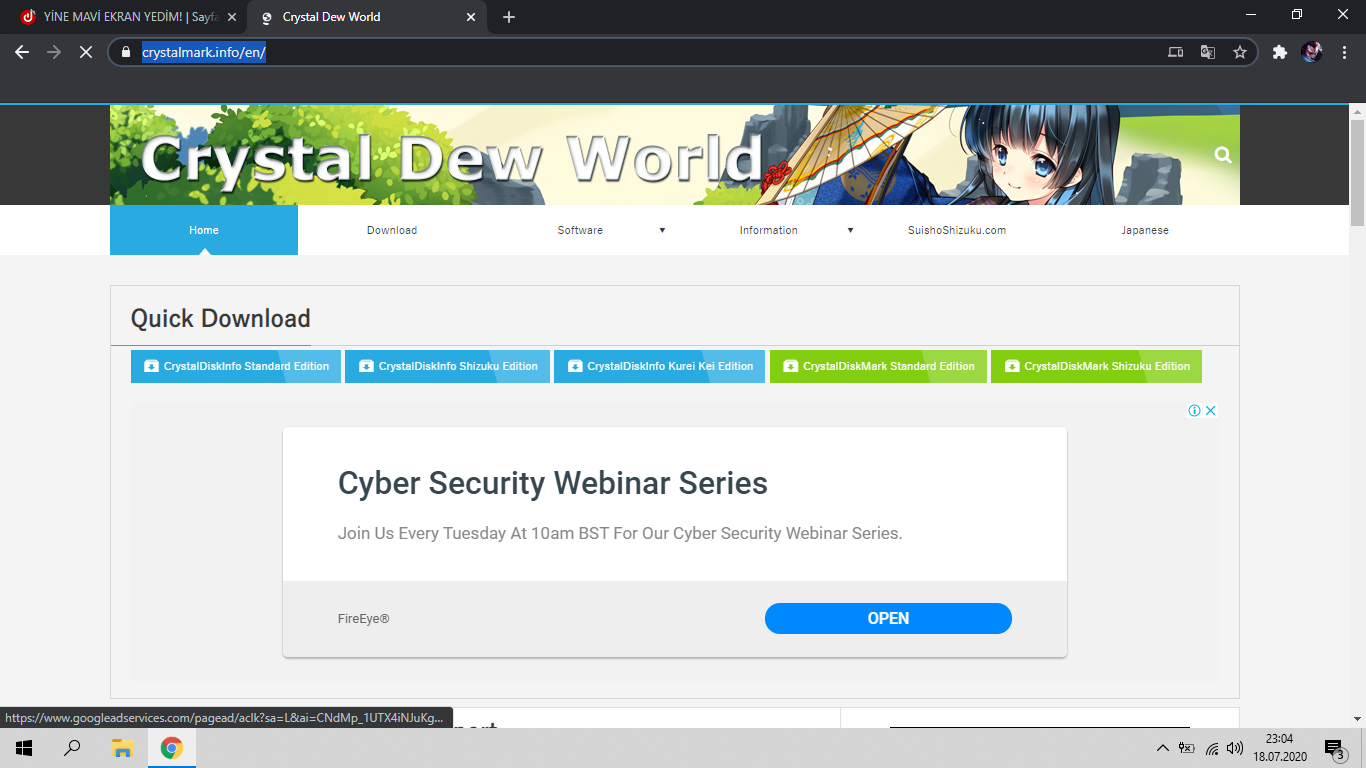Screen dimensions: 1366x768
Task: Open a new tab with the plus button
Action: pyautogui.click(x=509, y=17)
